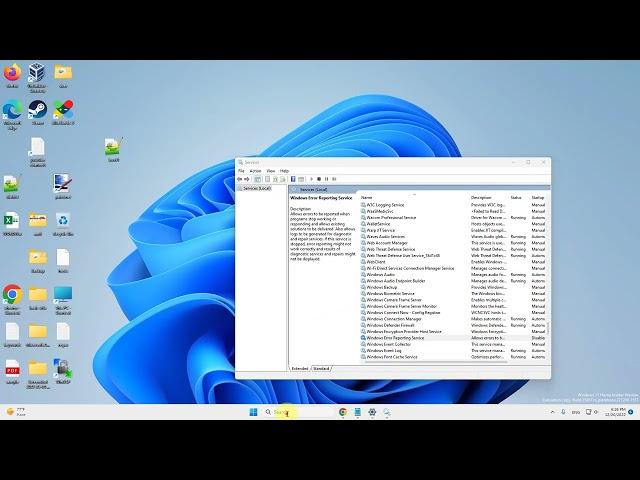The image size is (640, 480).
Task: Select Windows Event Collector row
Action: click(x=453, y=344)
